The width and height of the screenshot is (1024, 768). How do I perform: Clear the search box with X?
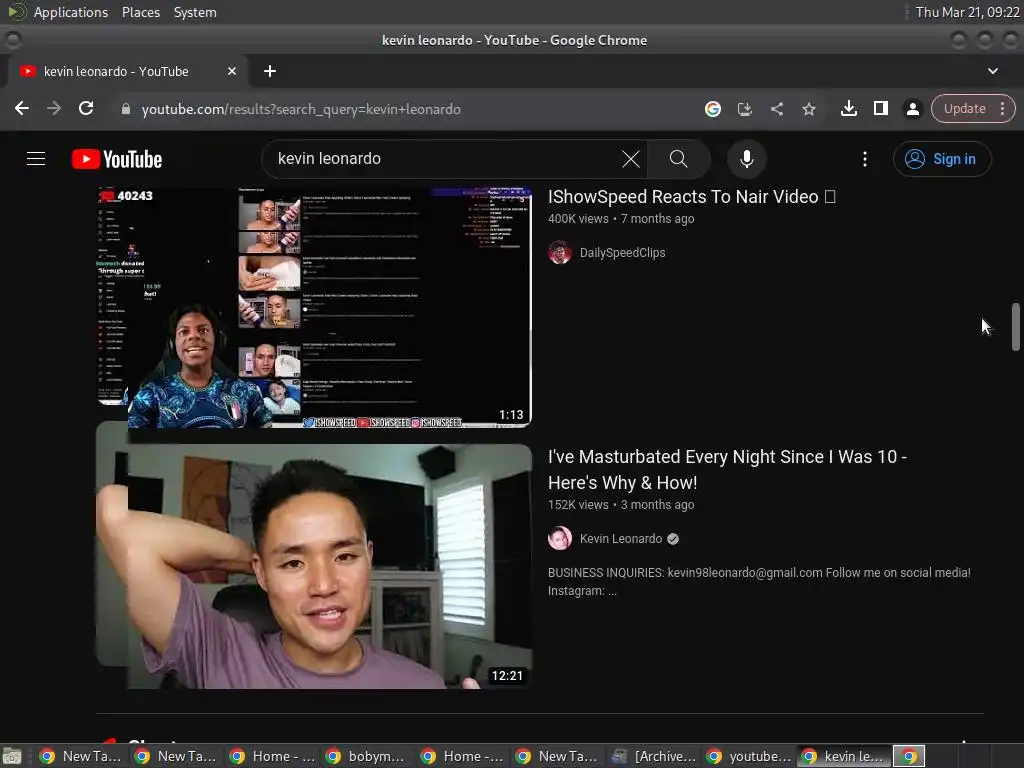tap(630, 159)
